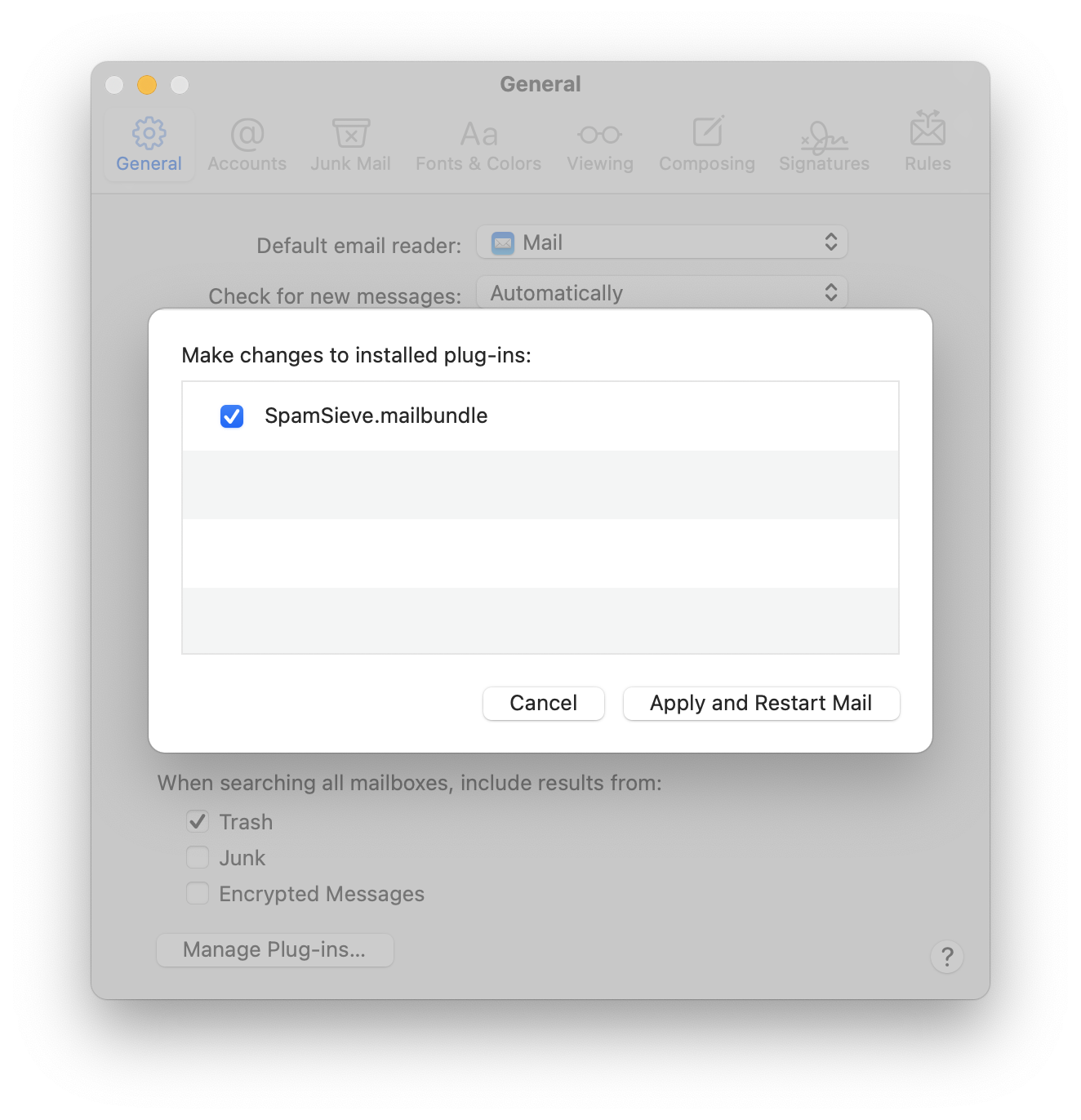
Task: Open the help question mark
Action: [x=947, y=956]
